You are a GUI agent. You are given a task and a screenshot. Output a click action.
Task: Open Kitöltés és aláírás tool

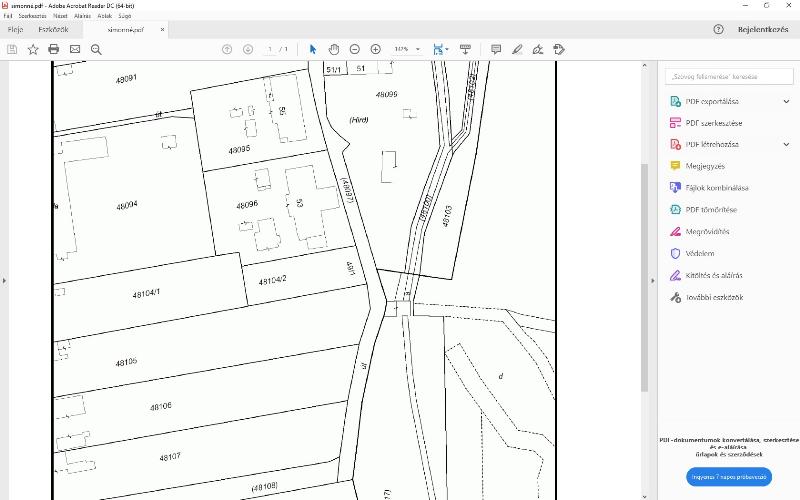pyautogui.click(x=714, y=276)
